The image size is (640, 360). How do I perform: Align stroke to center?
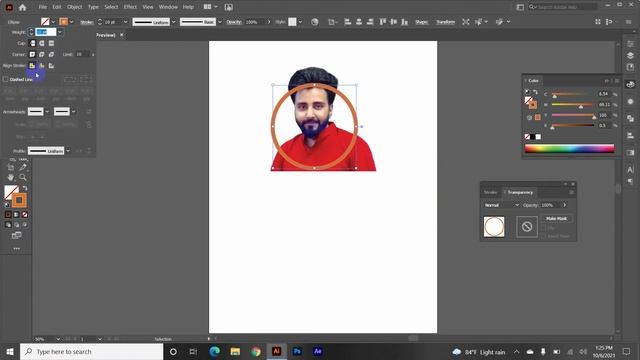point(32,65)
